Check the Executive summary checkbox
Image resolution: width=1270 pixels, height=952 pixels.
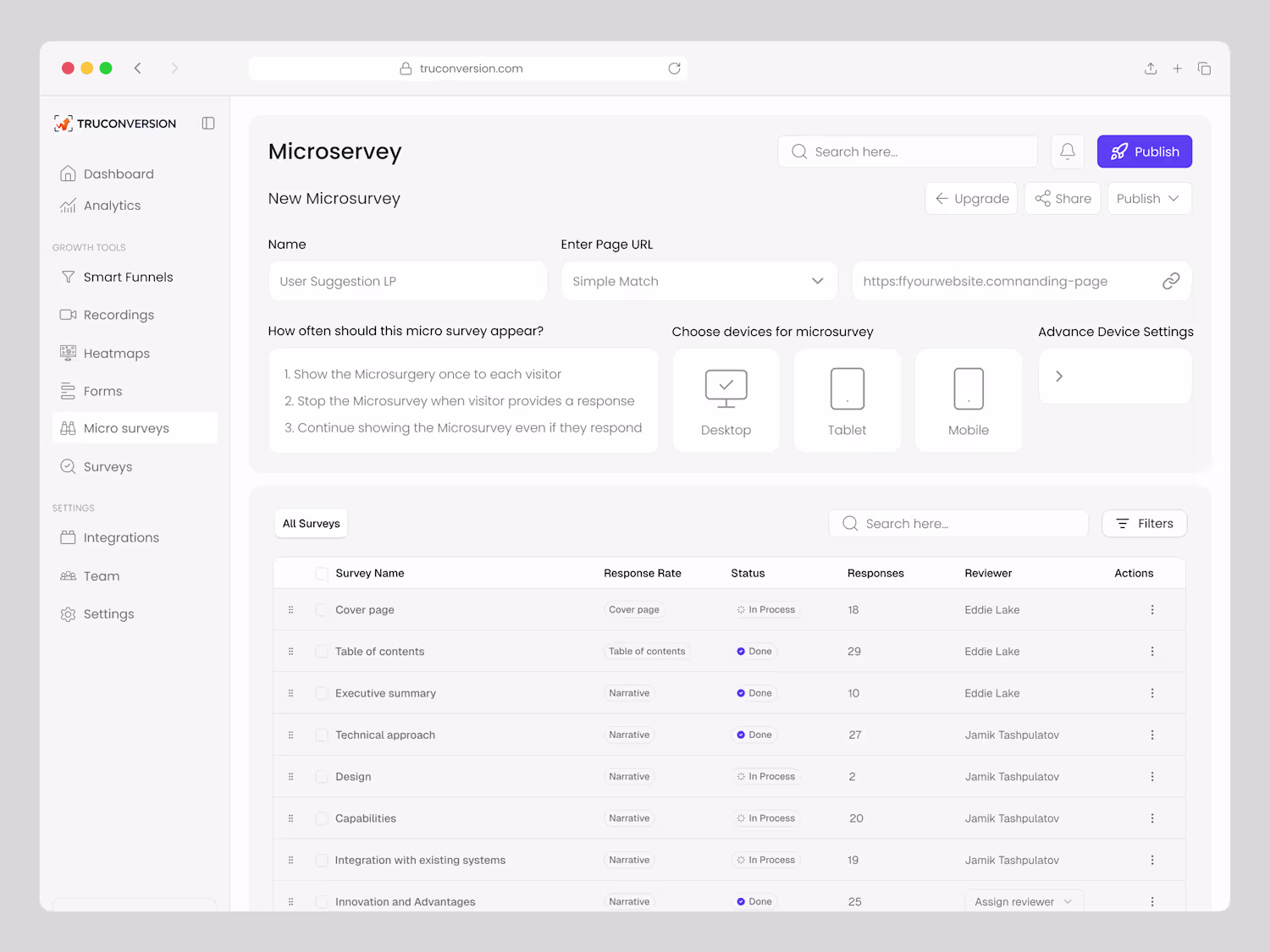click(322, 693)
